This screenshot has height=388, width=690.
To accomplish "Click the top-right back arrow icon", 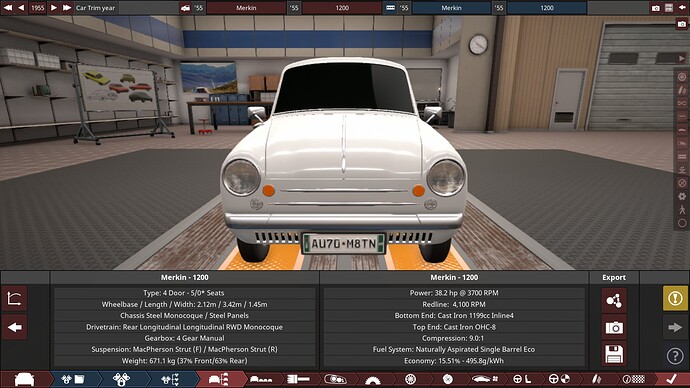I will (x=682, y=8).
